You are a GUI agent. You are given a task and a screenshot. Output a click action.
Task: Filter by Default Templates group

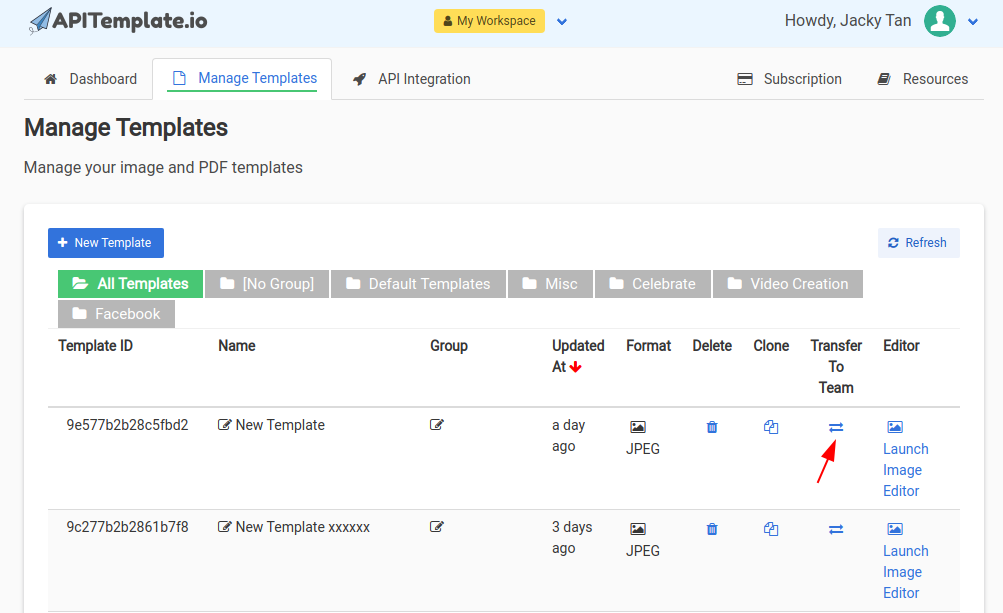tap(418, 284)
